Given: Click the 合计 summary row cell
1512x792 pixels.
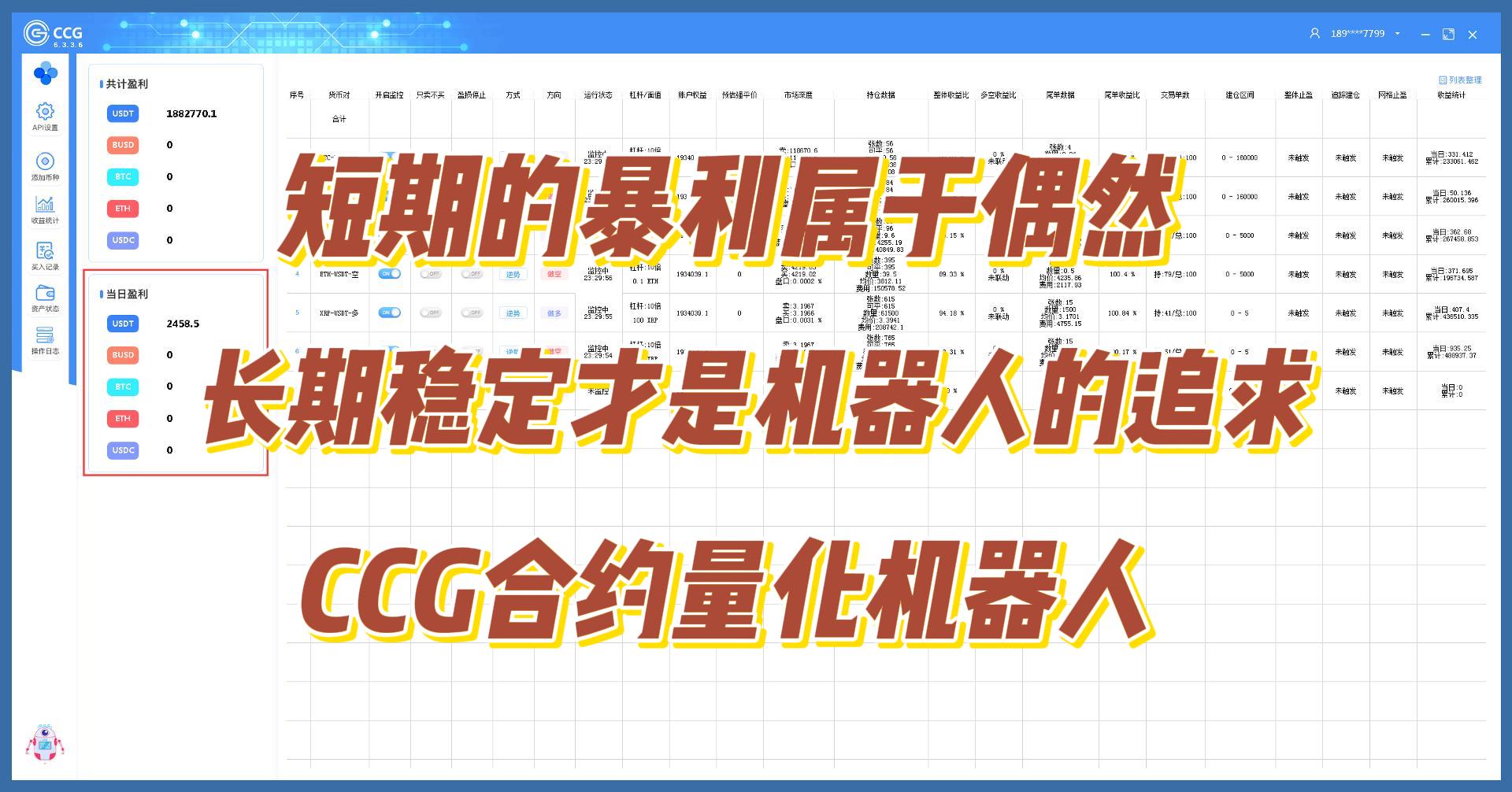Looking at the screenshot, I should pyautogui.click(x=339, y=119).
